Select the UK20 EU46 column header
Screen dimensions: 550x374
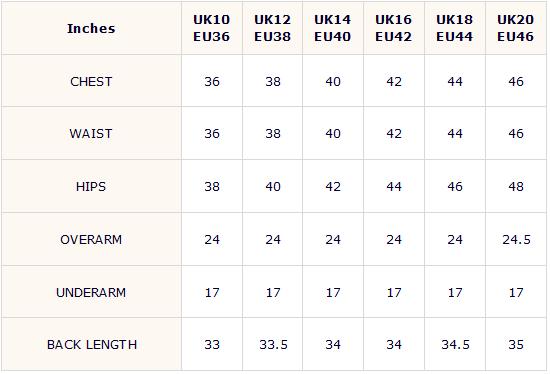516,28
